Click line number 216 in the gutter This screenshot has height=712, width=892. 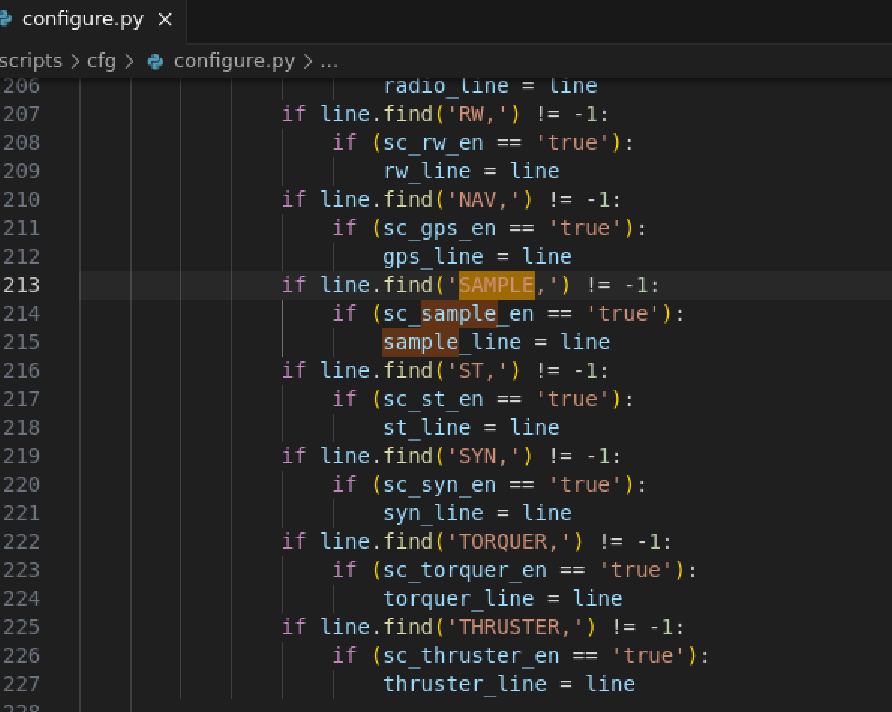click(x=21, y=371)
